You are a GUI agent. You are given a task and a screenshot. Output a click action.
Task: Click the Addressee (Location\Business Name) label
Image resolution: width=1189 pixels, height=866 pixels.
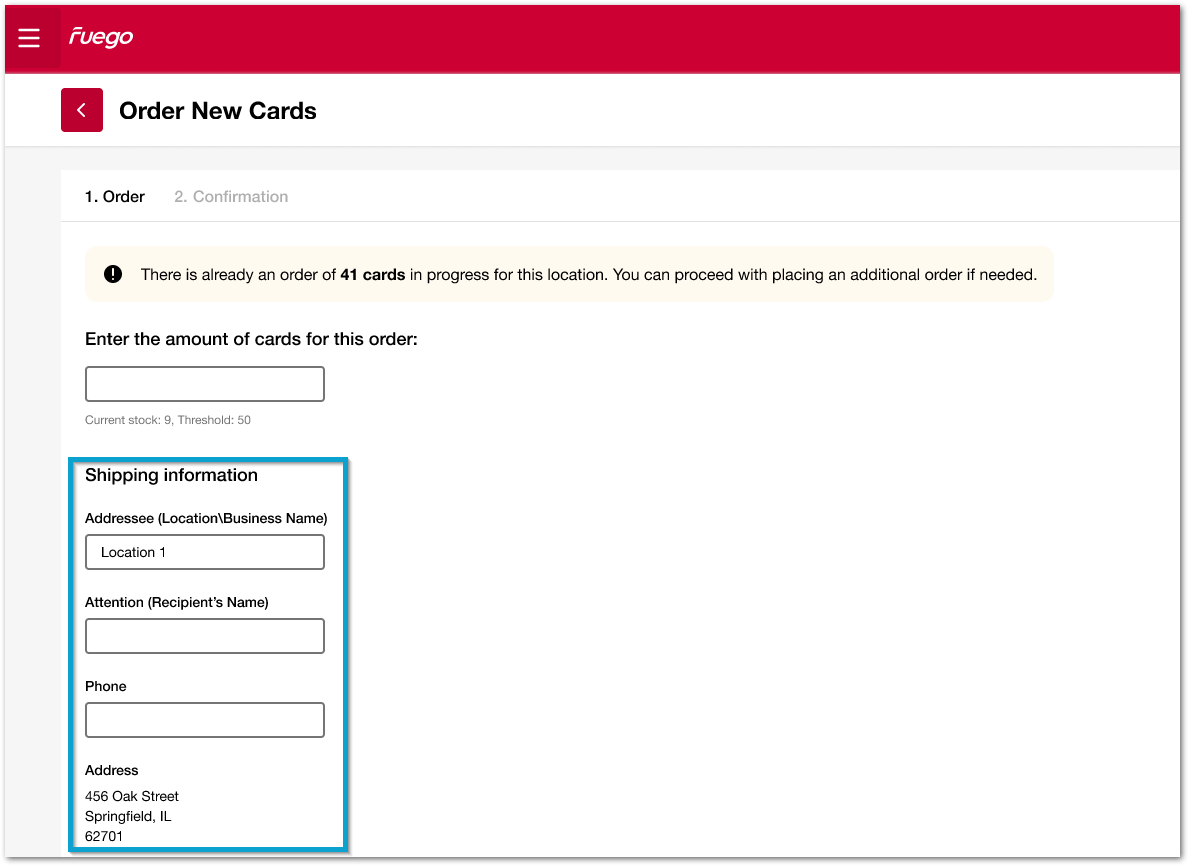pyautogui.click(x=206, y=518)
